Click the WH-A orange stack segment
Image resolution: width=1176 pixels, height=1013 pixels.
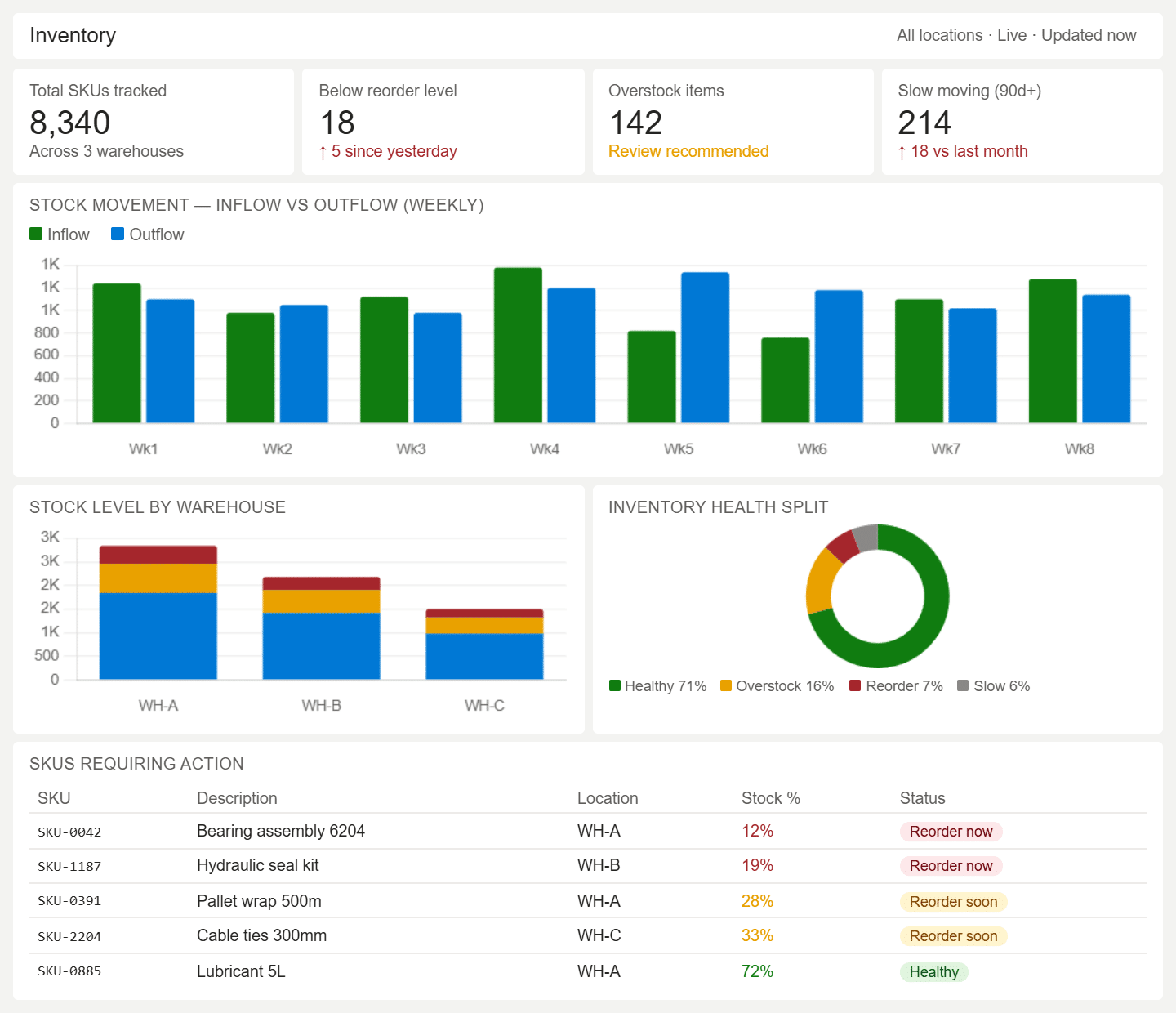158,578
